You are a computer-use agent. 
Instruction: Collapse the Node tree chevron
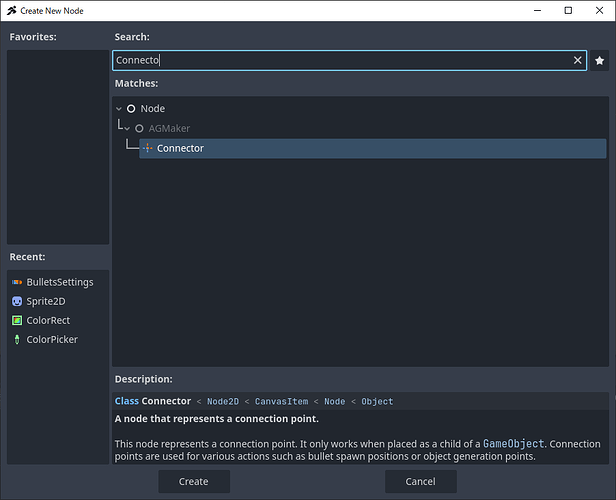point(119,108)
